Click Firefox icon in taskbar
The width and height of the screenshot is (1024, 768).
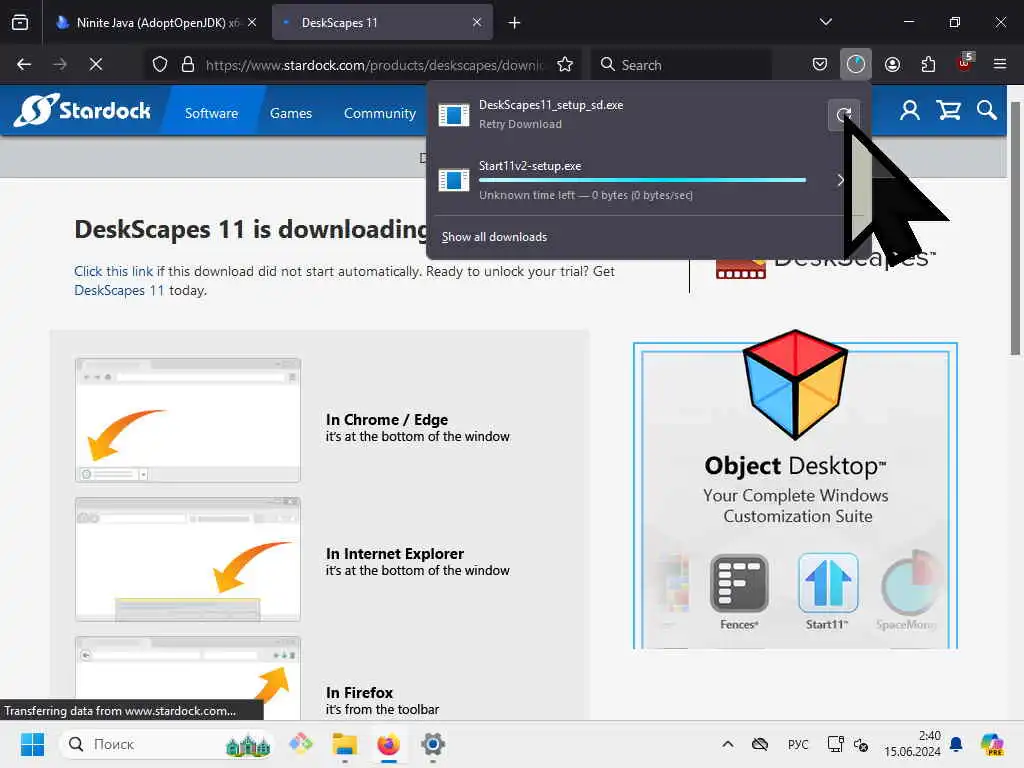coord(389,744)
